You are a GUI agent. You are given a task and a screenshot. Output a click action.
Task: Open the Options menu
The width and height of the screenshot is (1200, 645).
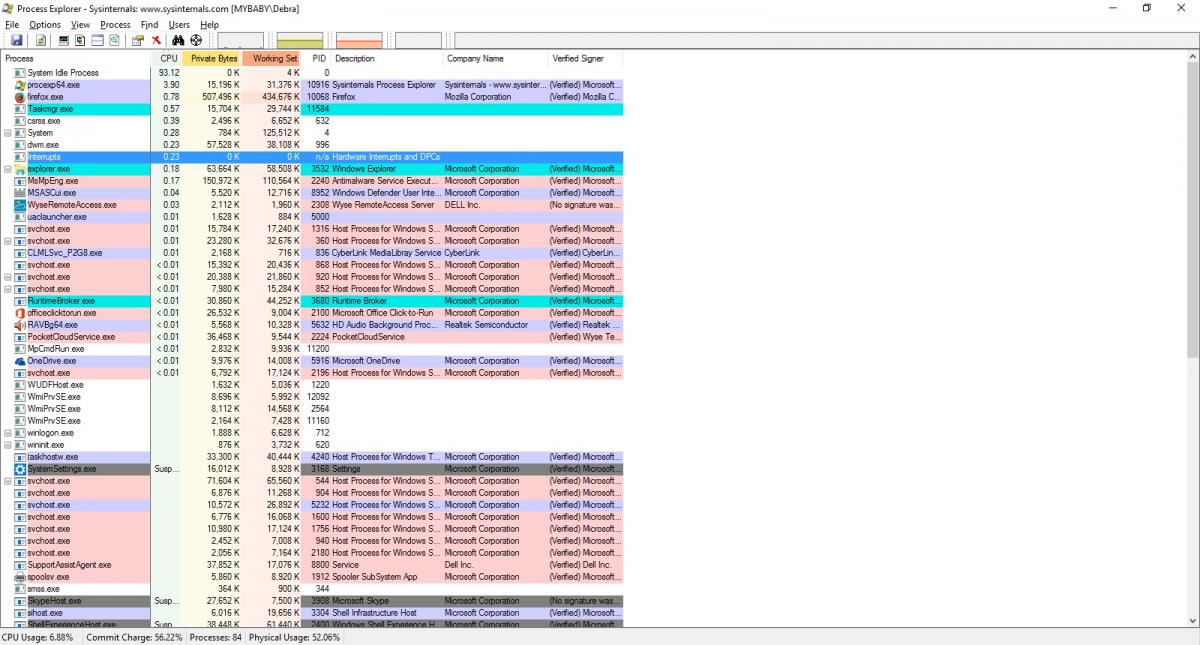[x=44, y=24]
